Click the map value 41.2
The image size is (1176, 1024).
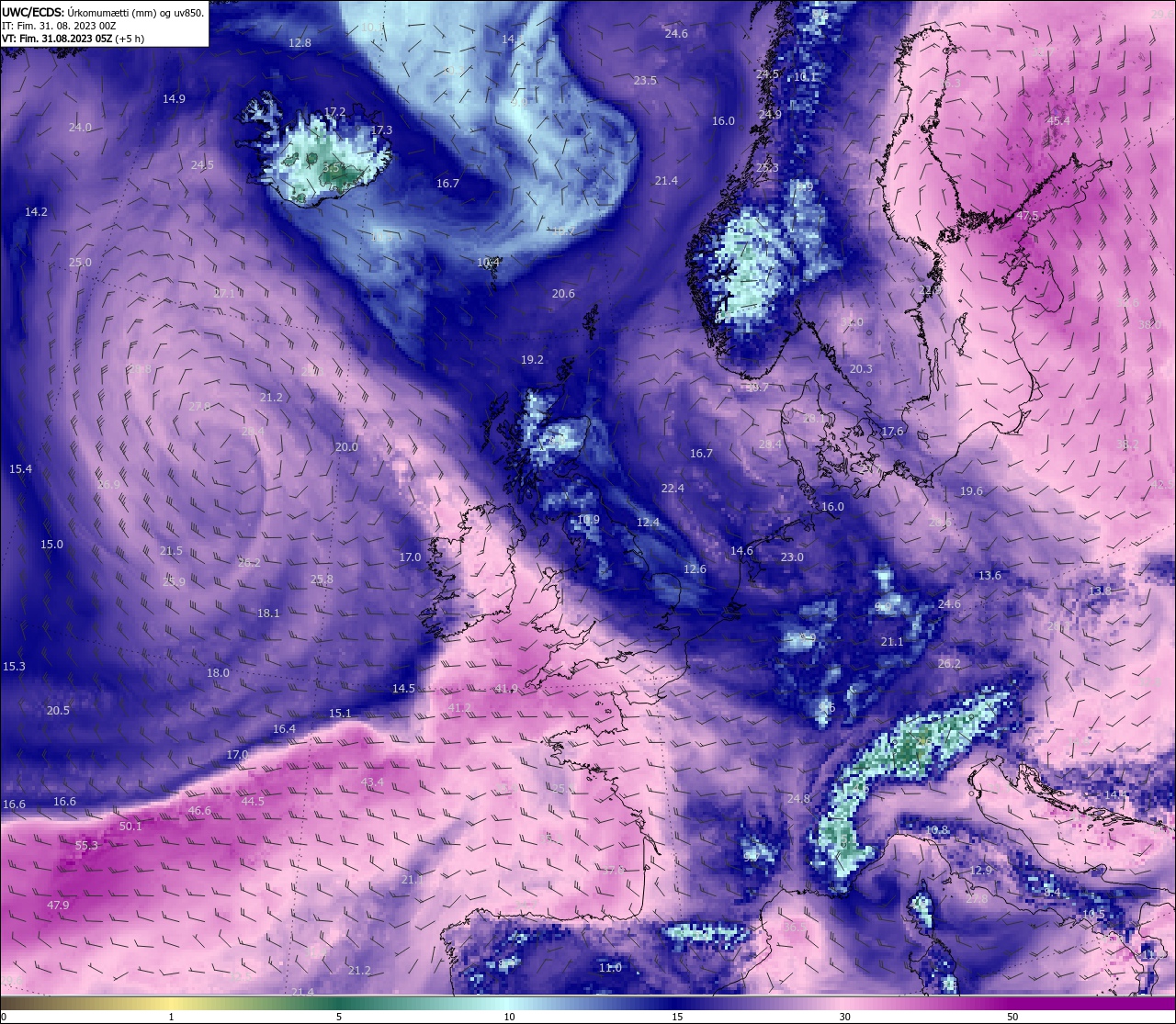coord(459,707)
